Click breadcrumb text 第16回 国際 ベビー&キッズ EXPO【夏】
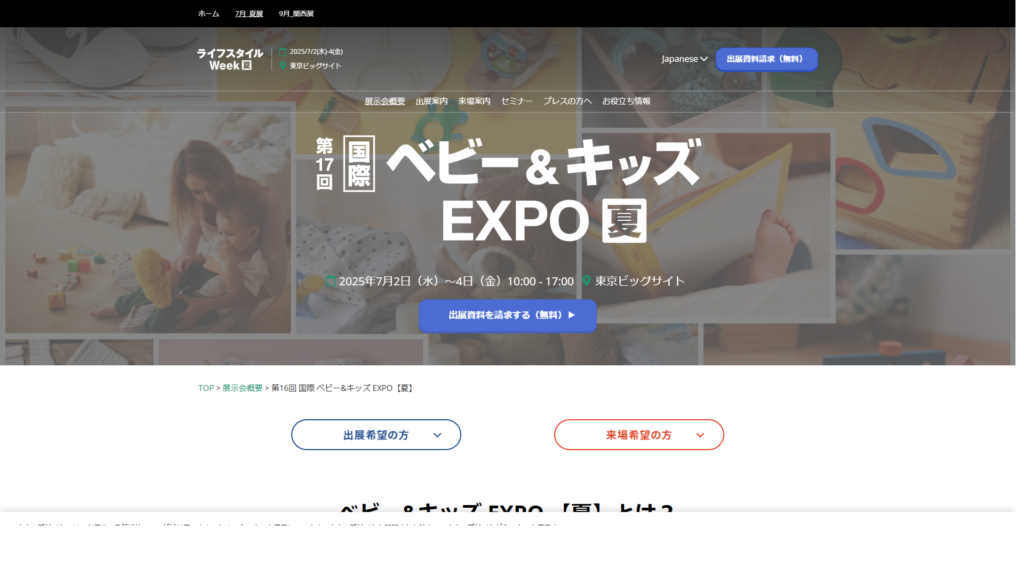This screenshot has height=576, width=1024. [x=342, y=388]
